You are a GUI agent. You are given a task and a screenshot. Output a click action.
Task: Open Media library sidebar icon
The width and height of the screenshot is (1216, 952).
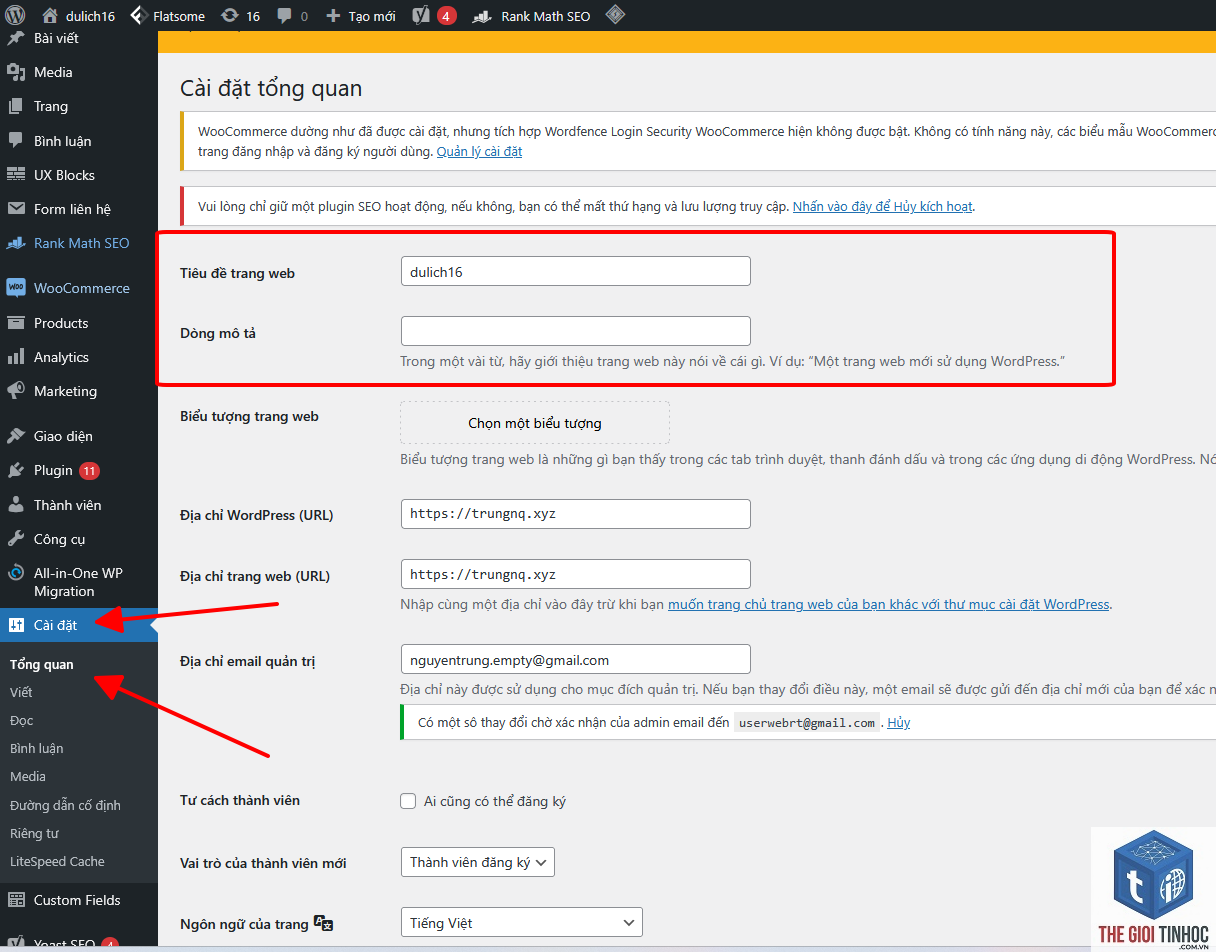click(15, 72)
